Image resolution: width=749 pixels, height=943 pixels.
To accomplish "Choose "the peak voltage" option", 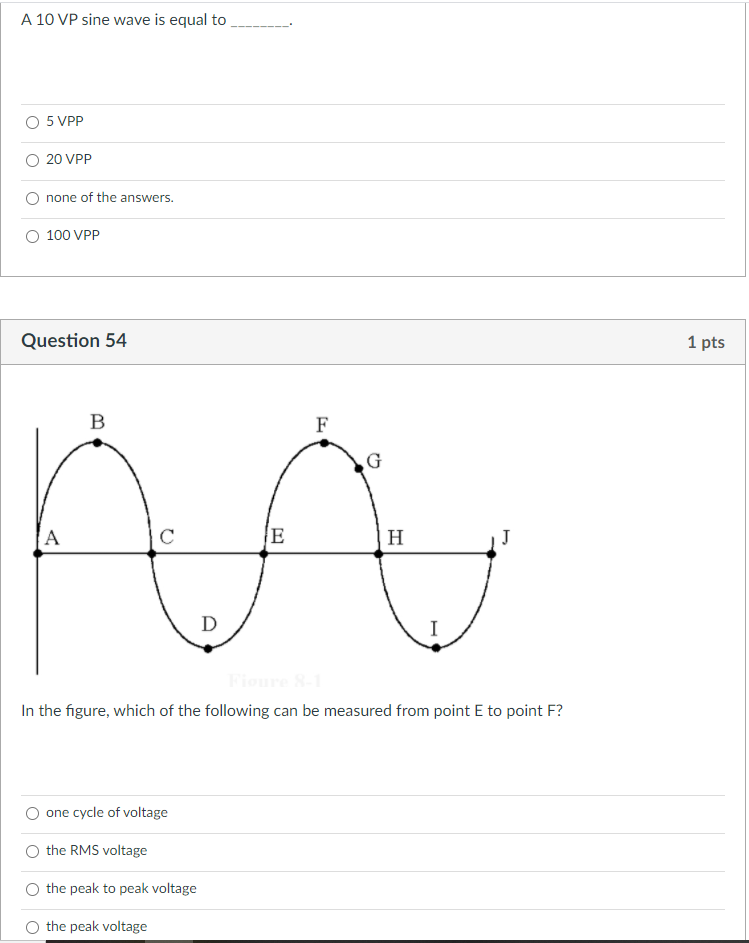I will point(31,926).
